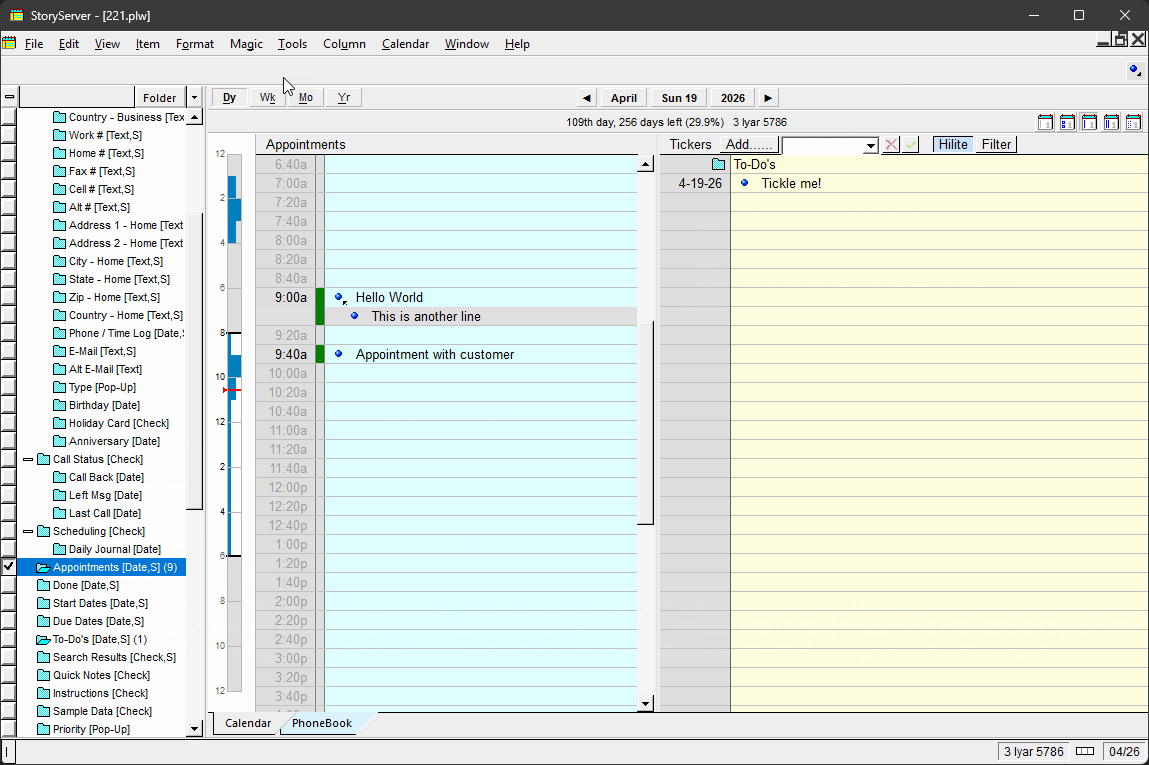This screenshot has width=1149, height=765.
Task: Click the bullet icon beside Tickle me!
Action: coord(745,182)
